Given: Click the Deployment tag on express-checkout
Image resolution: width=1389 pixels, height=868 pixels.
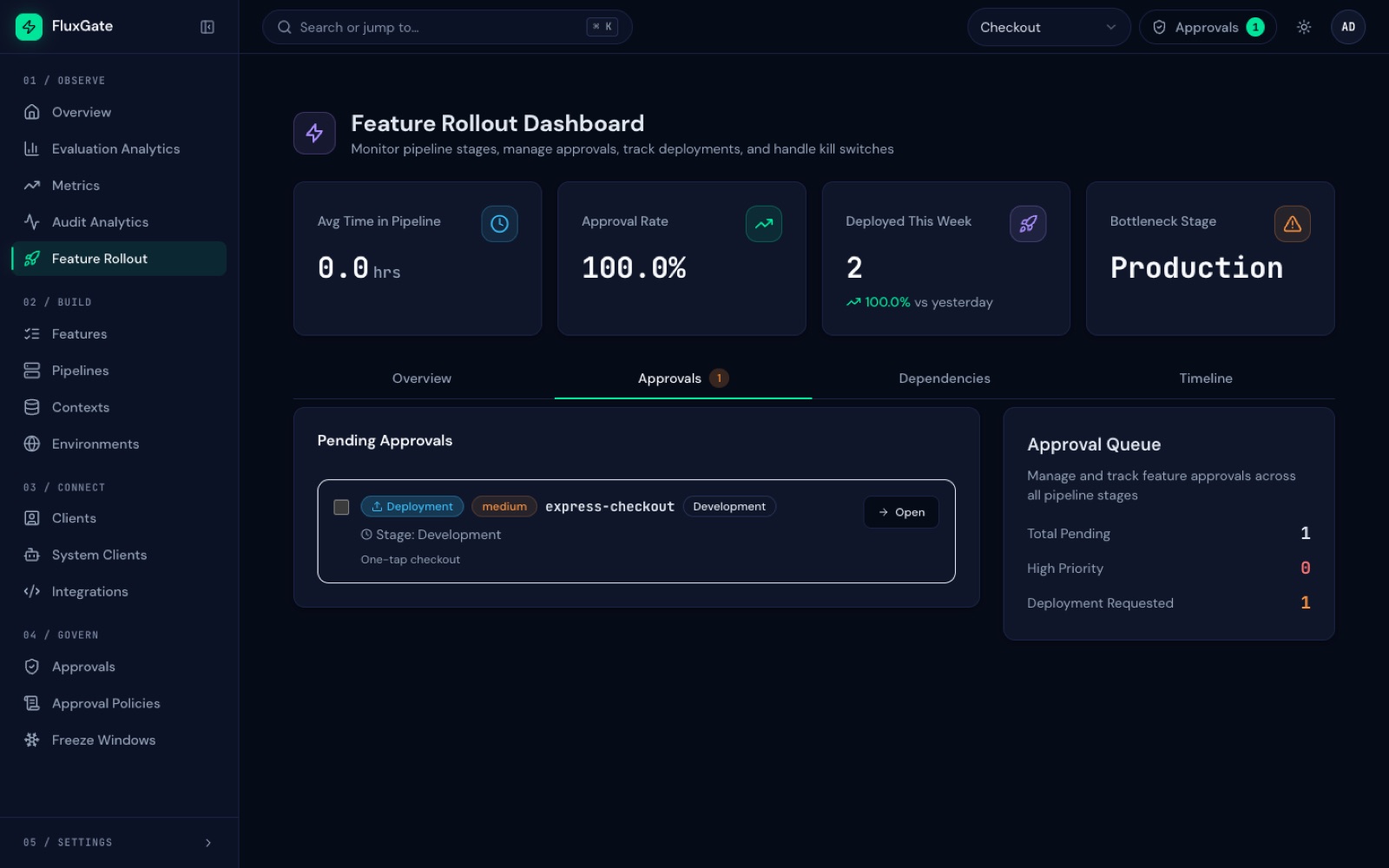Looking at the screenshot, I should click(x=412, y=507).
